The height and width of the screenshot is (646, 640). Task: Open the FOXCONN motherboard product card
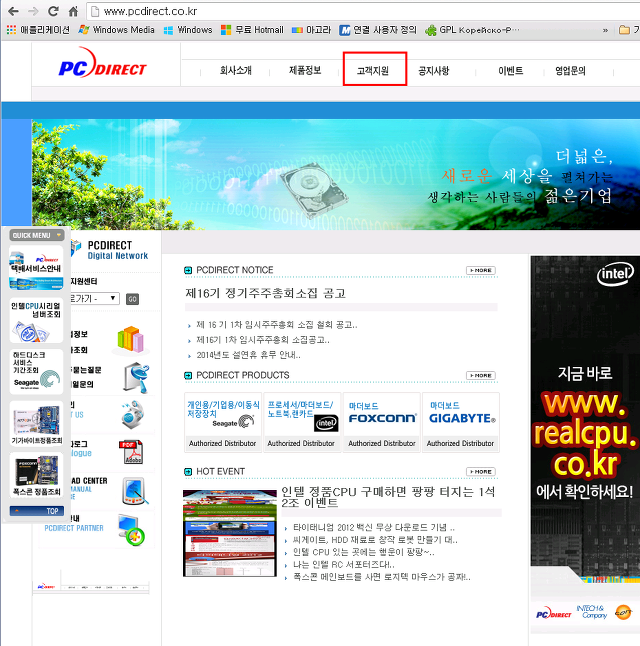coord(382,422)
